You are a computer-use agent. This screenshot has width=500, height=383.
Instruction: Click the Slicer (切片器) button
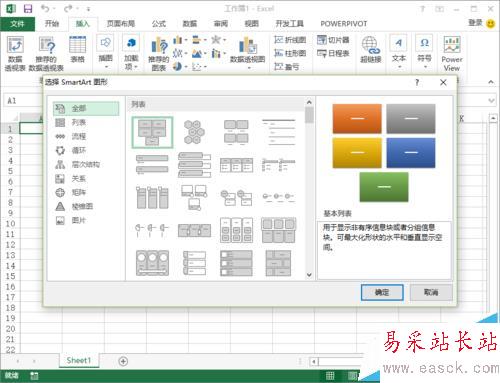pos(333,40)
